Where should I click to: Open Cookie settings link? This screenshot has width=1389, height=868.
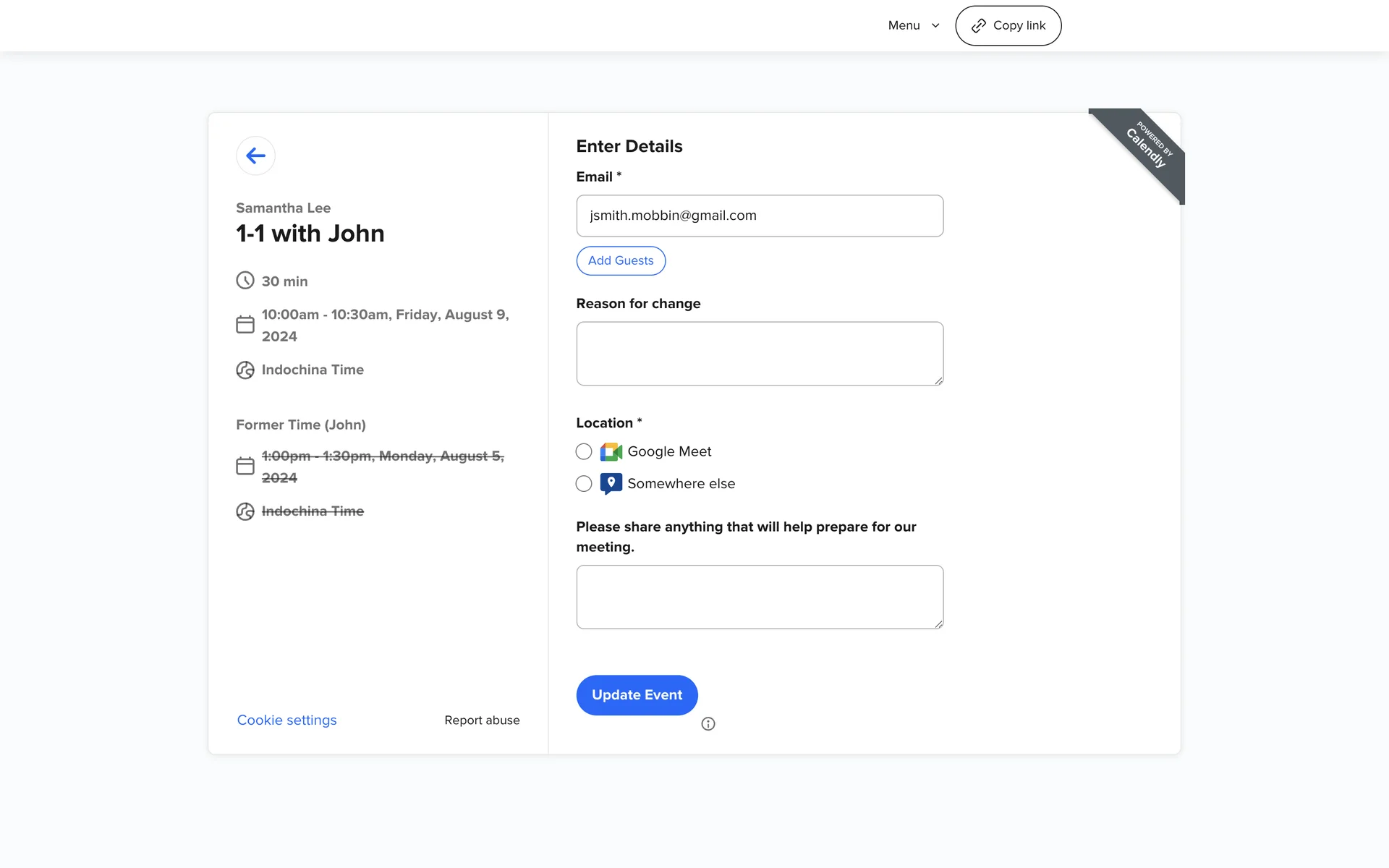pos(286,720)
